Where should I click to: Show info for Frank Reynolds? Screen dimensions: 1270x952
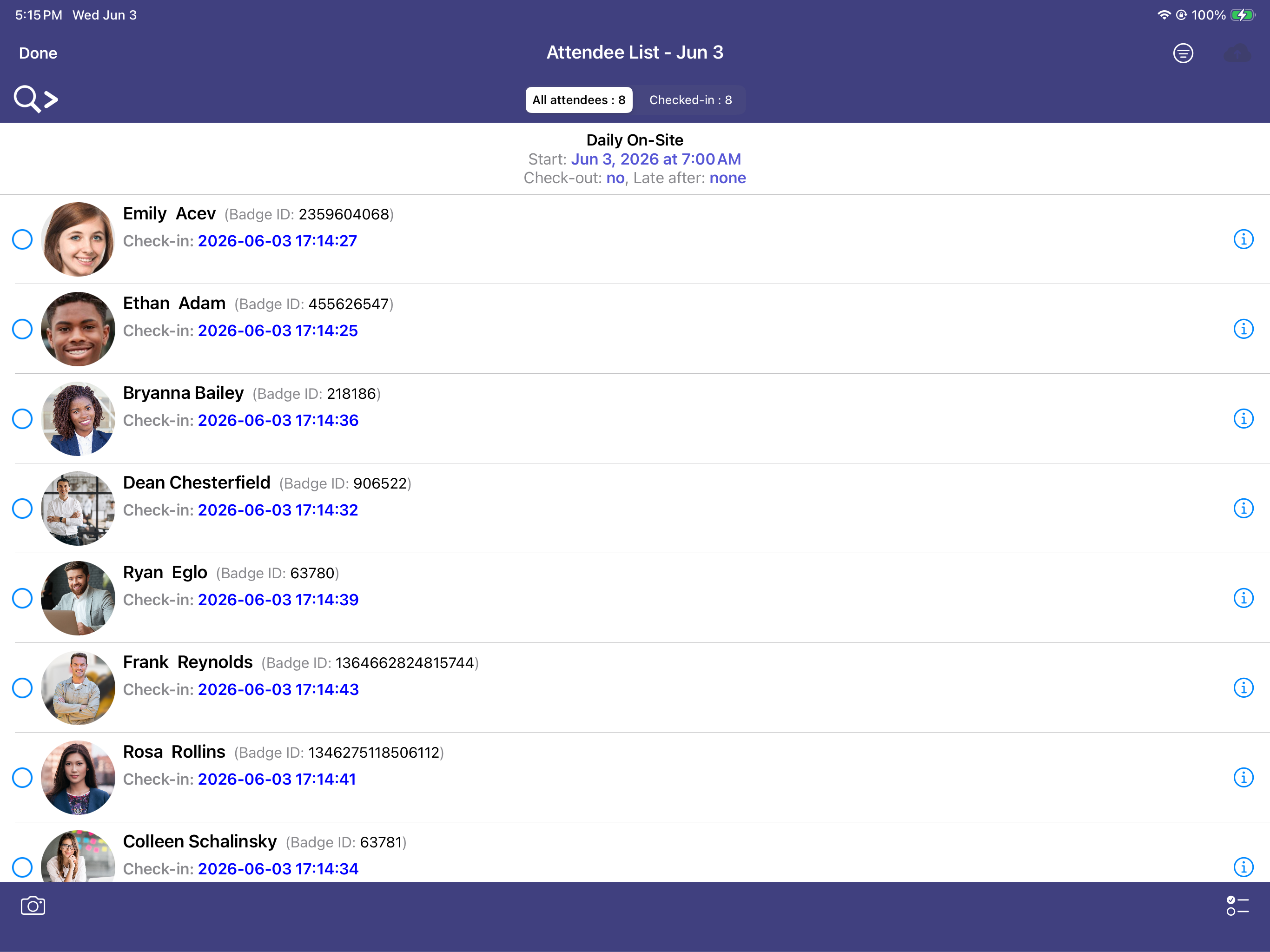point(1243,688)
